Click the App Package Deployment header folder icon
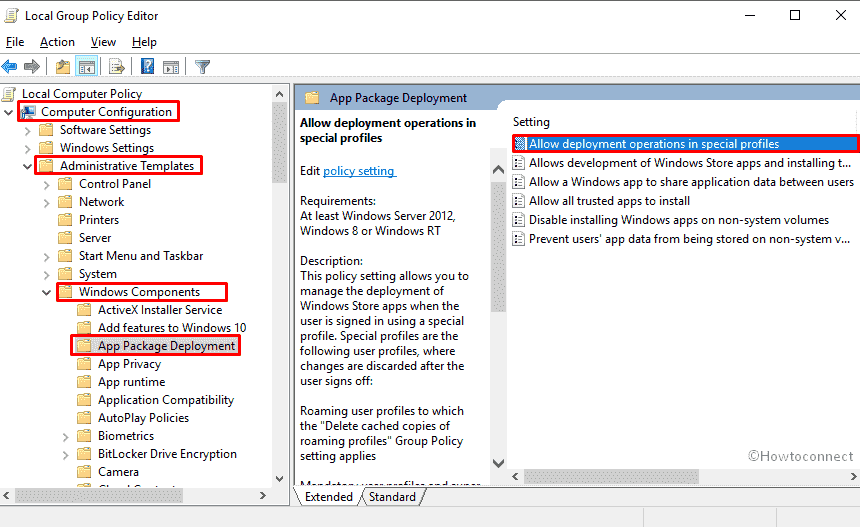860x527 pixels. pyautogui.click(x=312, y=98)
